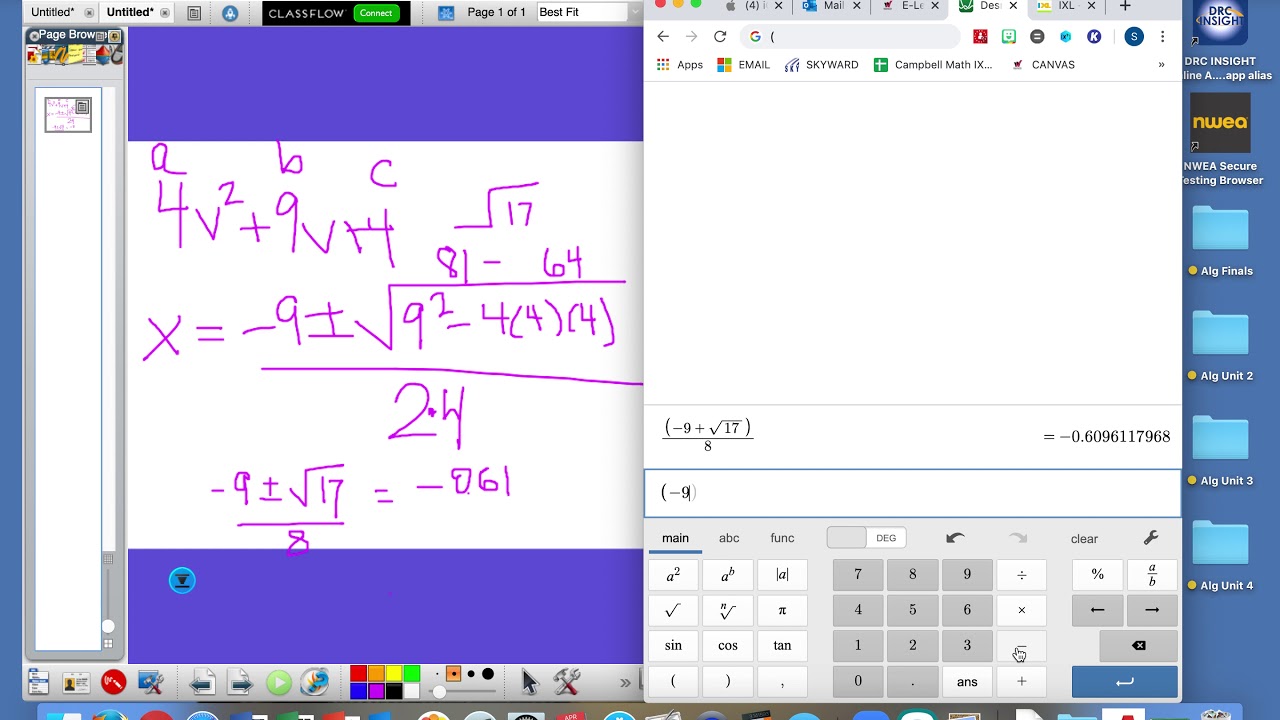
Task: Select the ActivInspire pointer select tool
Action: tap(530, 682)
